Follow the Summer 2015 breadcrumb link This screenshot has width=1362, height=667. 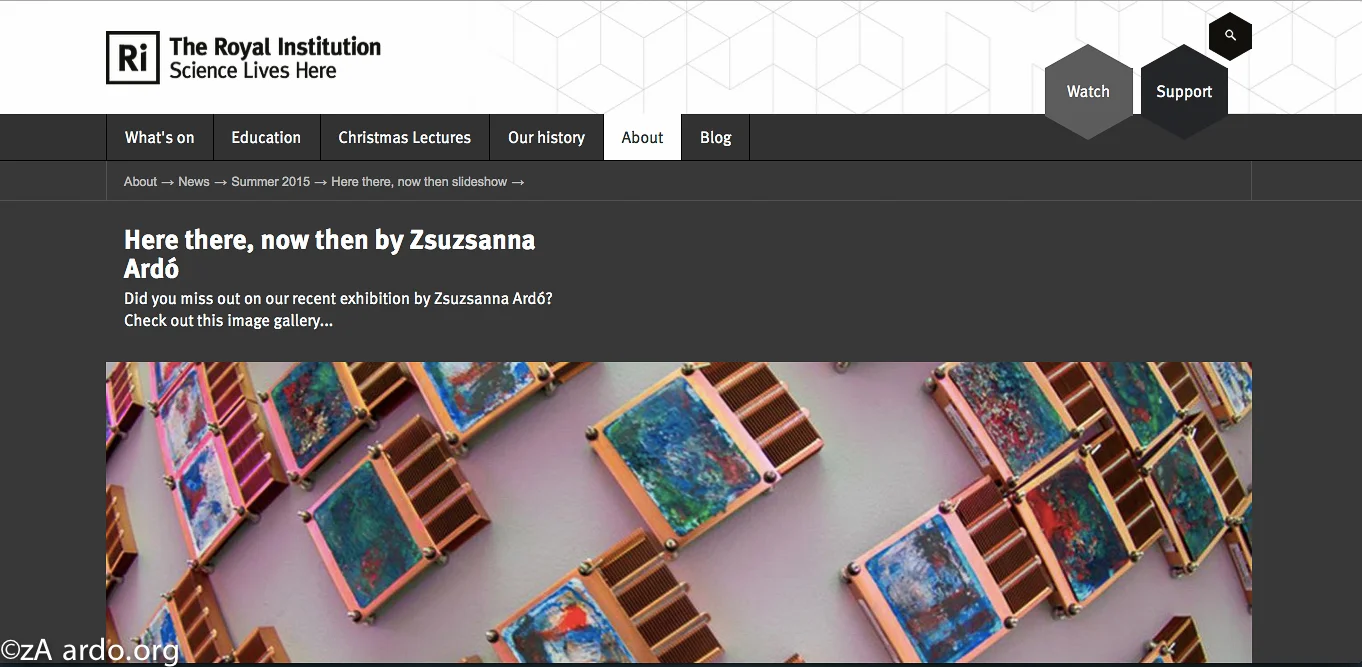pyautogui.click(x=270, y=182)
